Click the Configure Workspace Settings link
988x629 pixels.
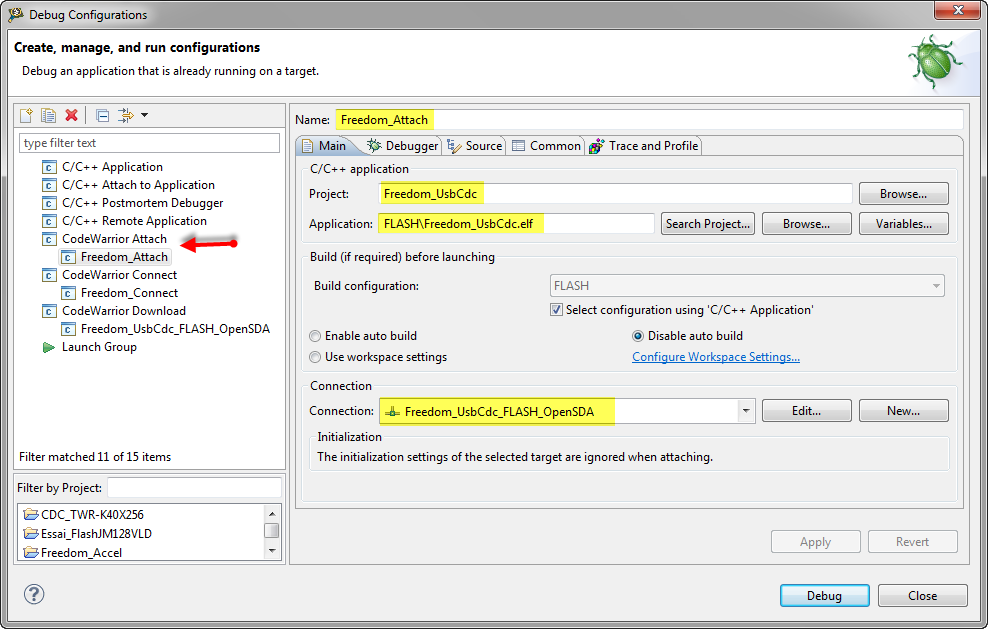tap(715, 356)
